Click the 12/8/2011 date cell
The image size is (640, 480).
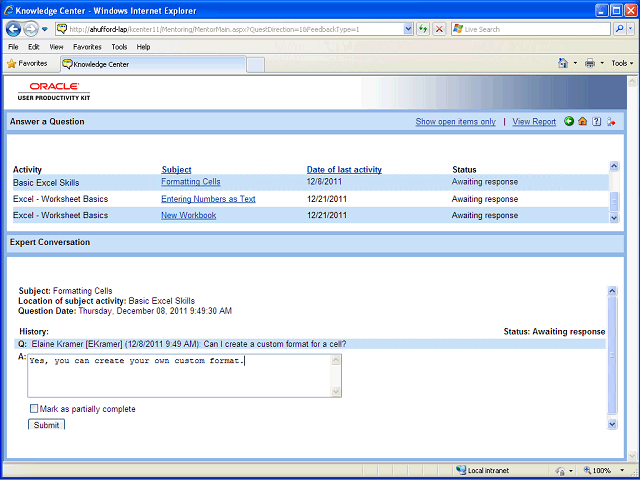point(324,182)
